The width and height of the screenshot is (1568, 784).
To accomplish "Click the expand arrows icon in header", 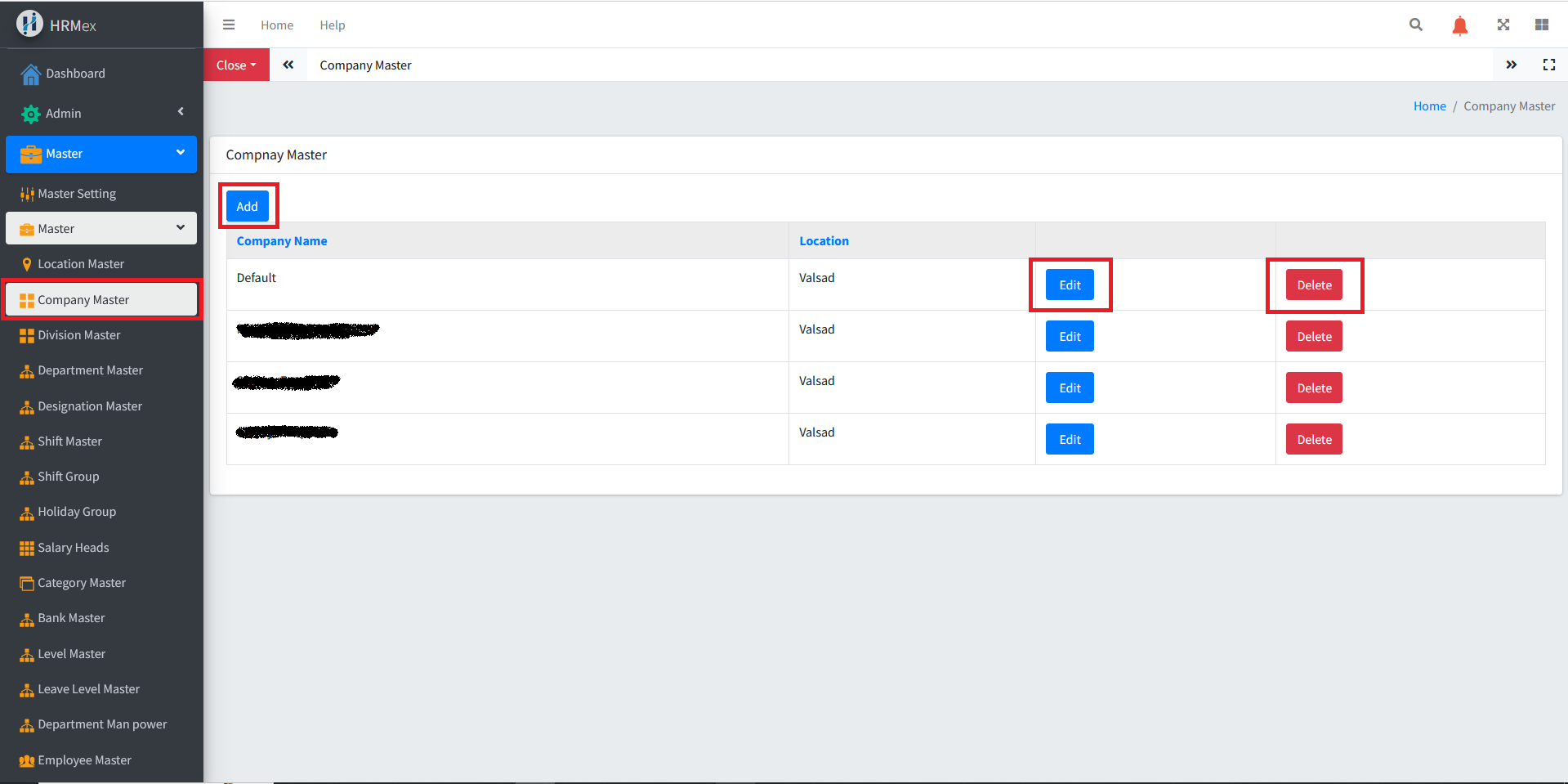I will click(1503, 25).
